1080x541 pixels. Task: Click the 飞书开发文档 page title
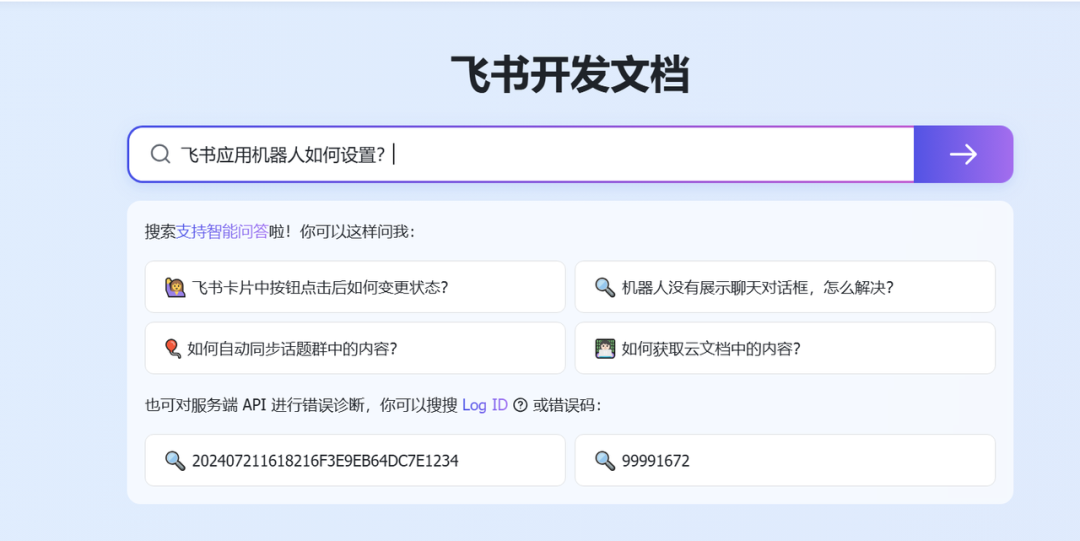coord(570,74)
